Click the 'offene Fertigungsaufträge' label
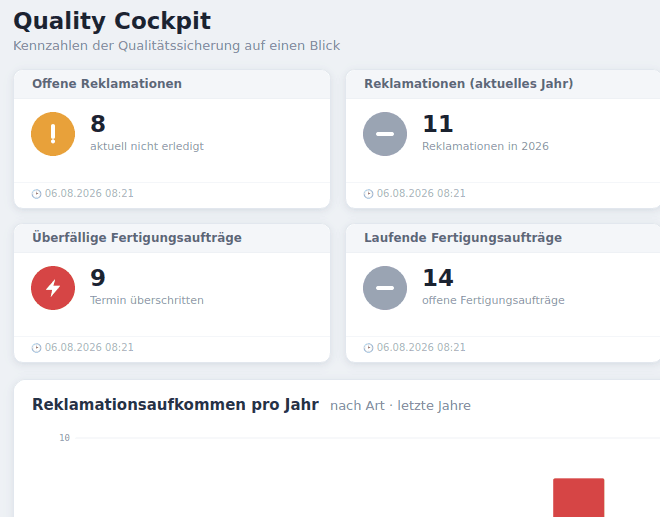Image resolution: width=660 pixels, height=517 pixels. [493, 300]
